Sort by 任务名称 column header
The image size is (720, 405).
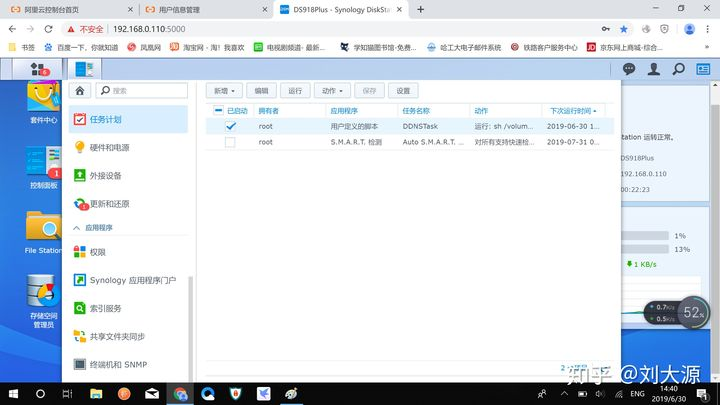(416, 111)
